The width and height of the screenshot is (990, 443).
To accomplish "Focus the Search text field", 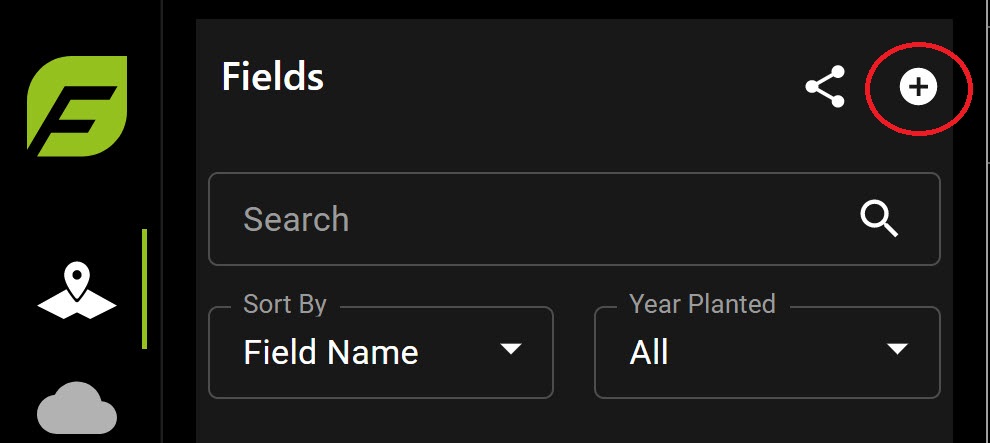I will [x=540, y=219].
